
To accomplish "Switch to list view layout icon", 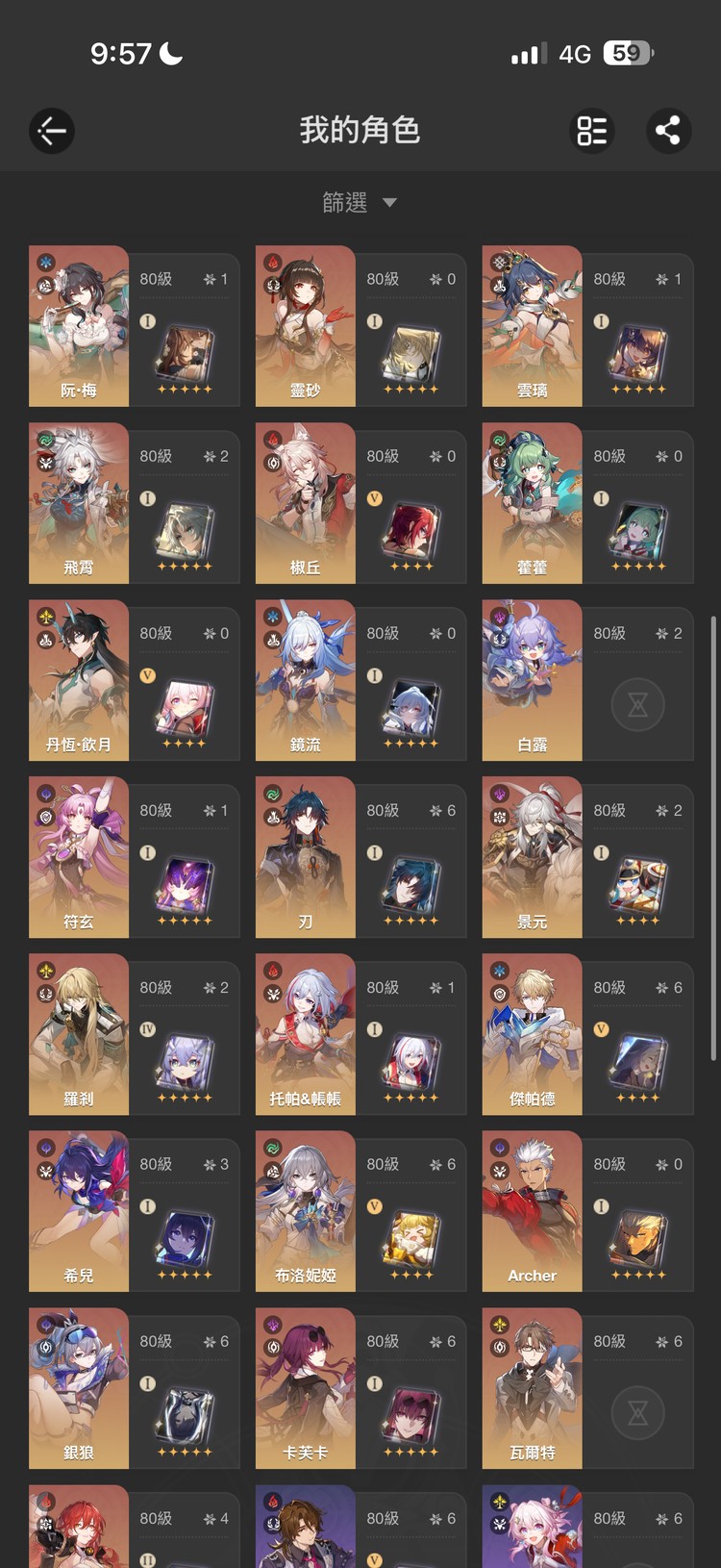I will [x=592, y=131].
